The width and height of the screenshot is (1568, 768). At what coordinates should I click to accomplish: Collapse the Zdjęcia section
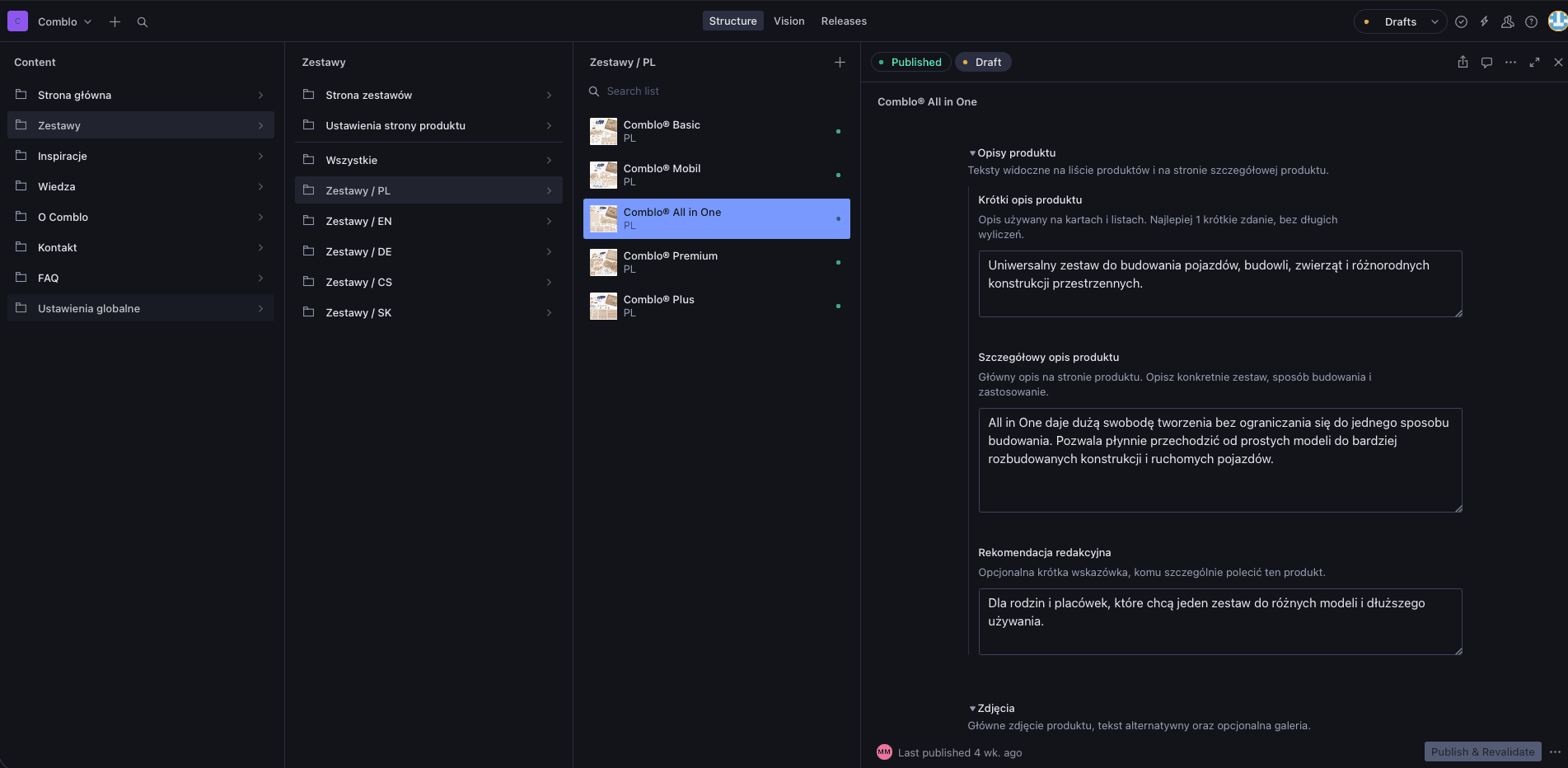coord(991,708)
